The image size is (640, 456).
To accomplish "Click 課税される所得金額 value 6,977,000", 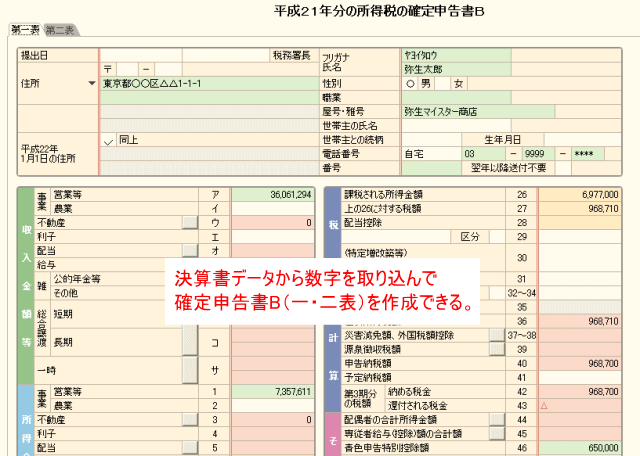I will point(580,195).
